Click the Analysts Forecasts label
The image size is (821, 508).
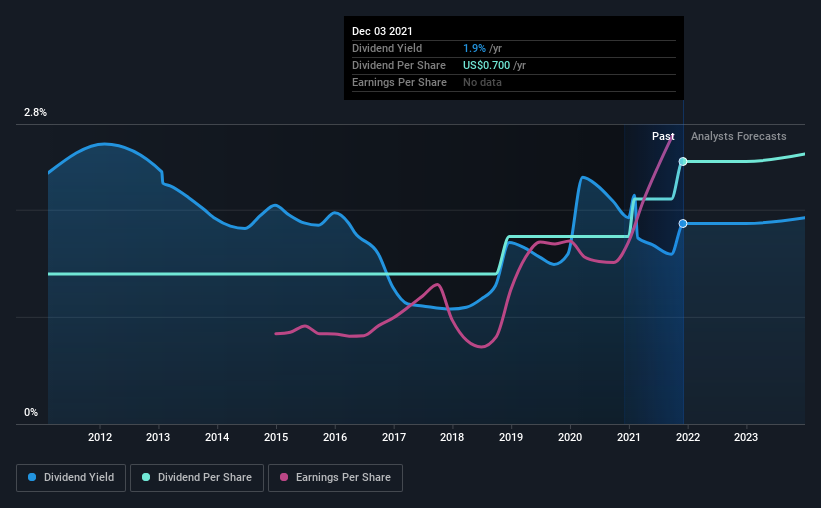point(738,136)
